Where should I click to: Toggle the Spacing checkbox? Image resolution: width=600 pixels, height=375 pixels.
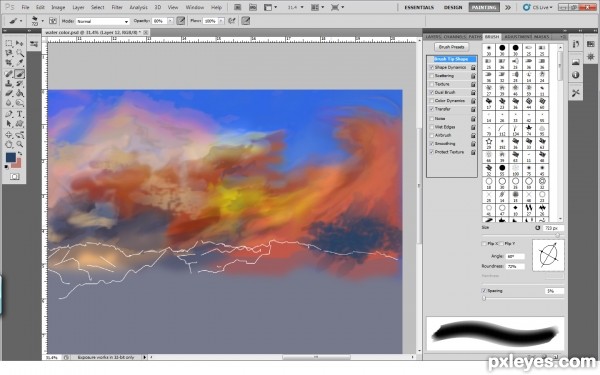pos(484,291)
